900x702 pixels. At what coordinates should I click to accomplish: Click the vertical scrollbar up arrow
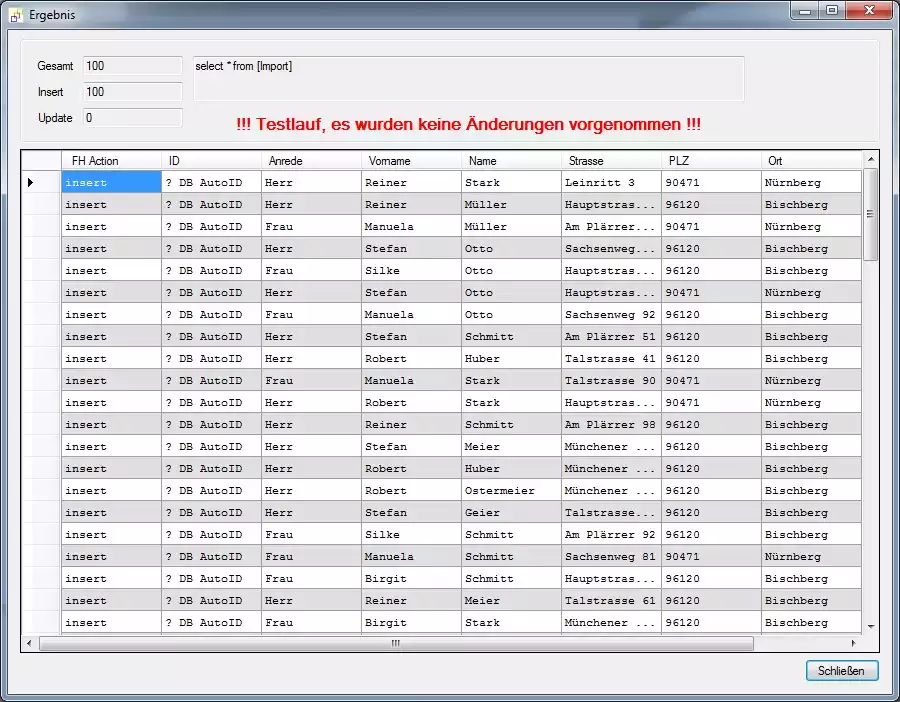871,160
